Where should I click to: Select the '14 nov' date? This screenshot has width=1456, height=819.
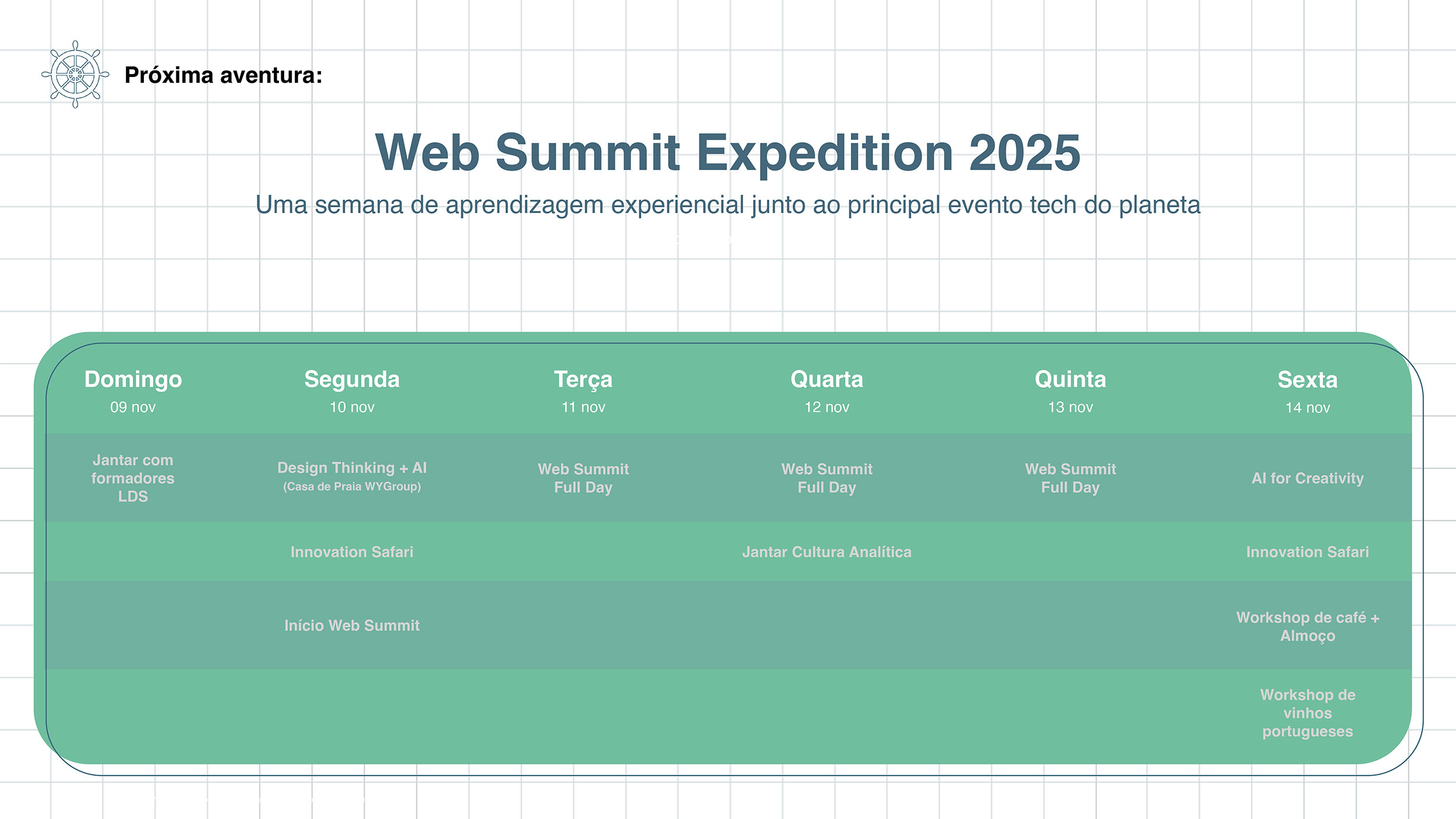coord(1307,408)
